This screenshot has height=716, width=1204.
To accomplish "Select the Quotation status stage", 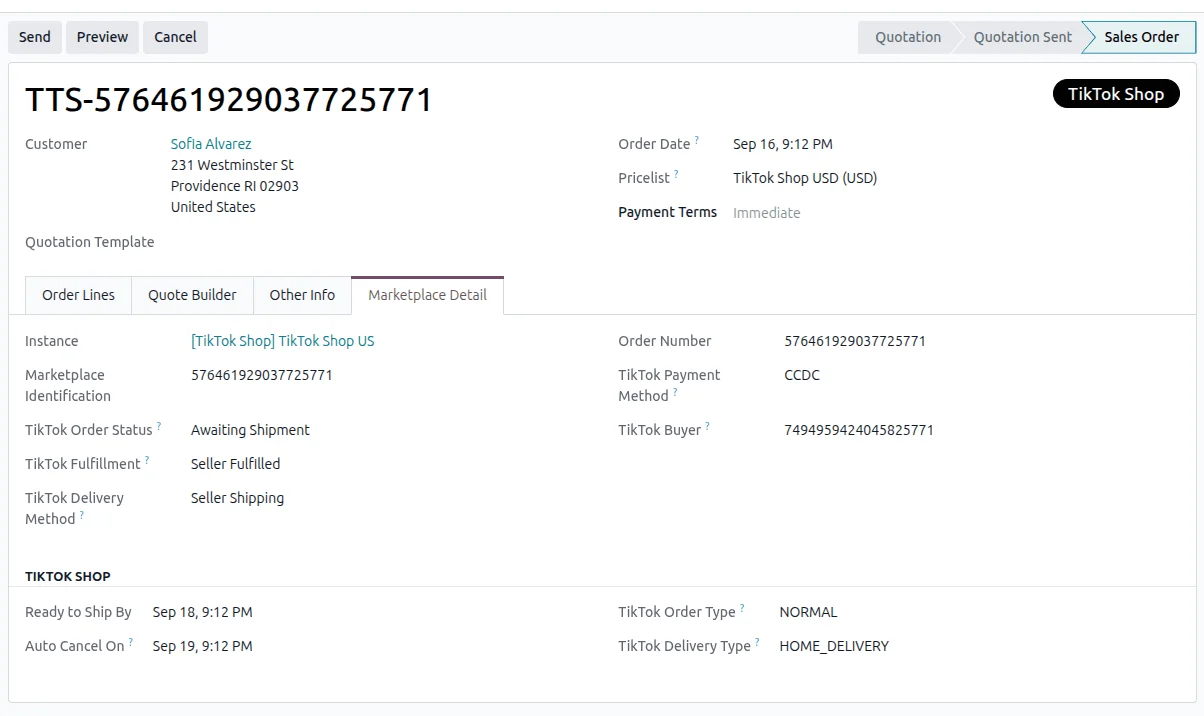I will tap(907, 37).
